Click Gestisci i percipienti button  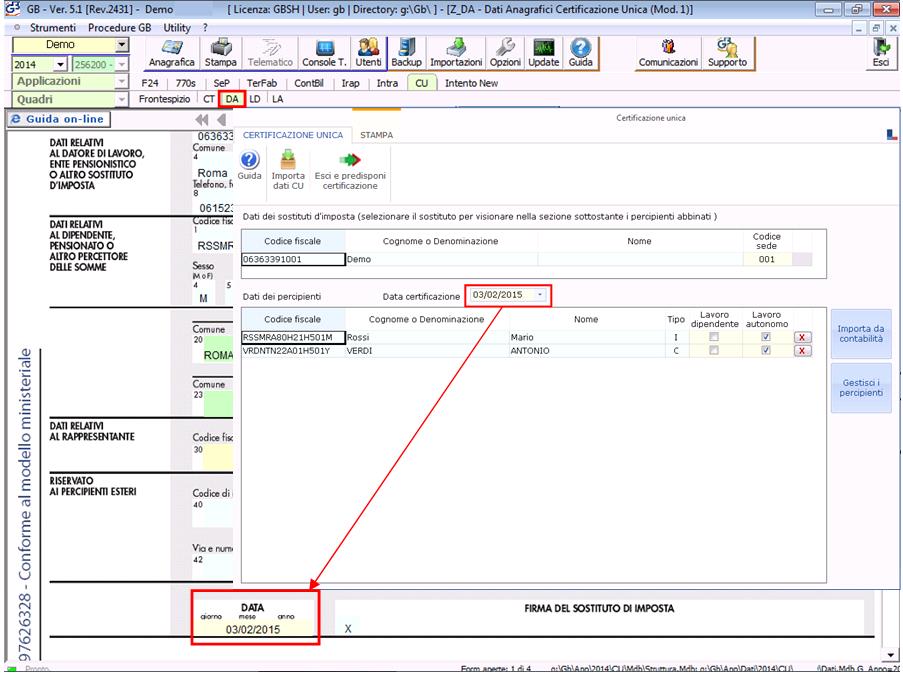[x=861, y=388]
